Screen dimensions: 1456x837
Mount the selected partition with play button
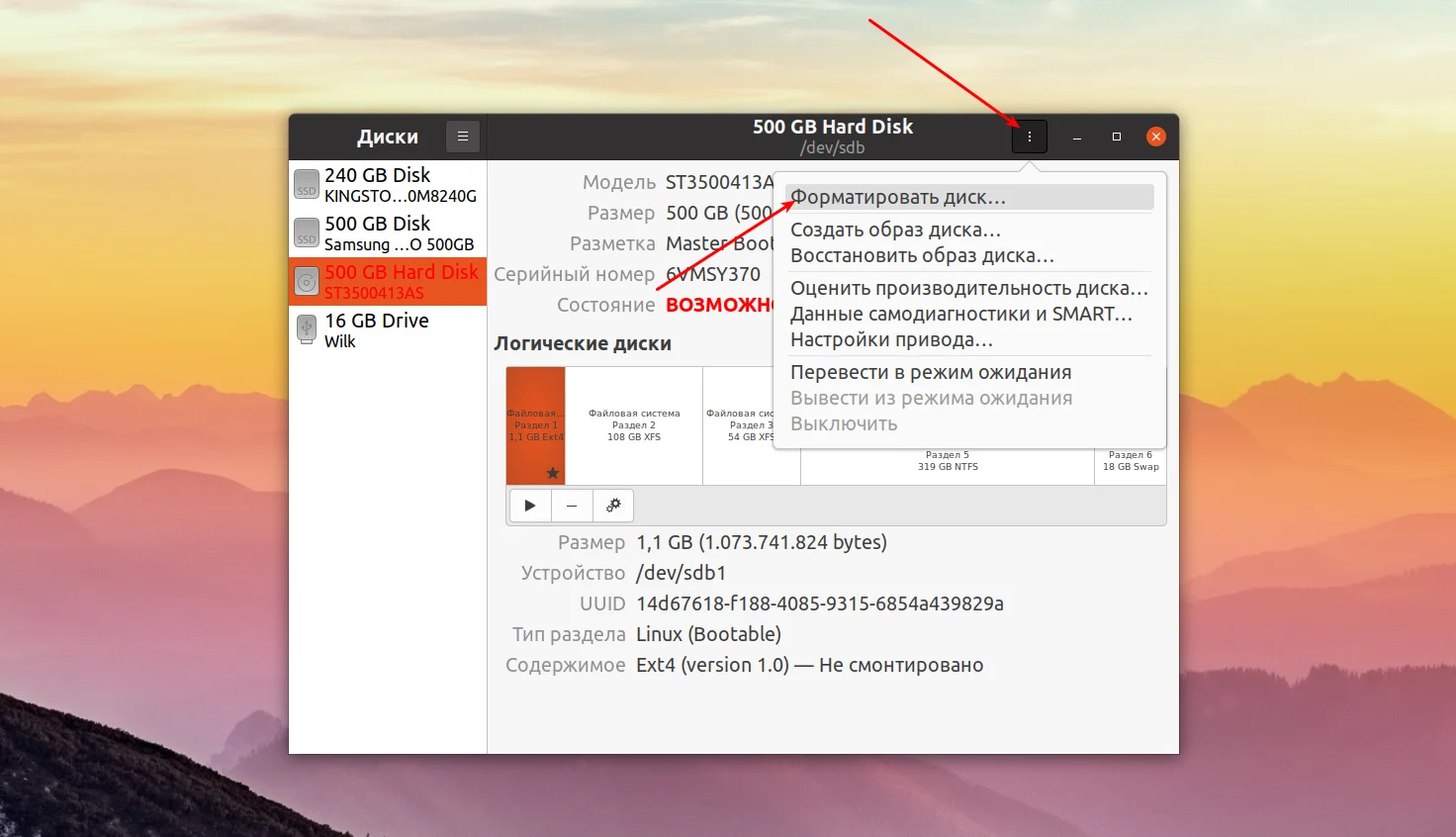tap(530, 506)
